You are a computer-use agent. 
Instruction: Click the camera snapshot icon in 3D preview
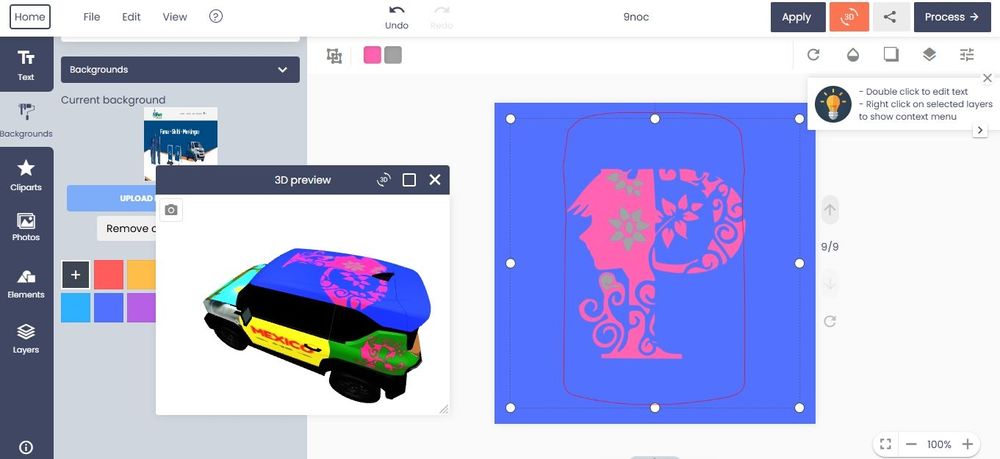click(x=171, y=210)
